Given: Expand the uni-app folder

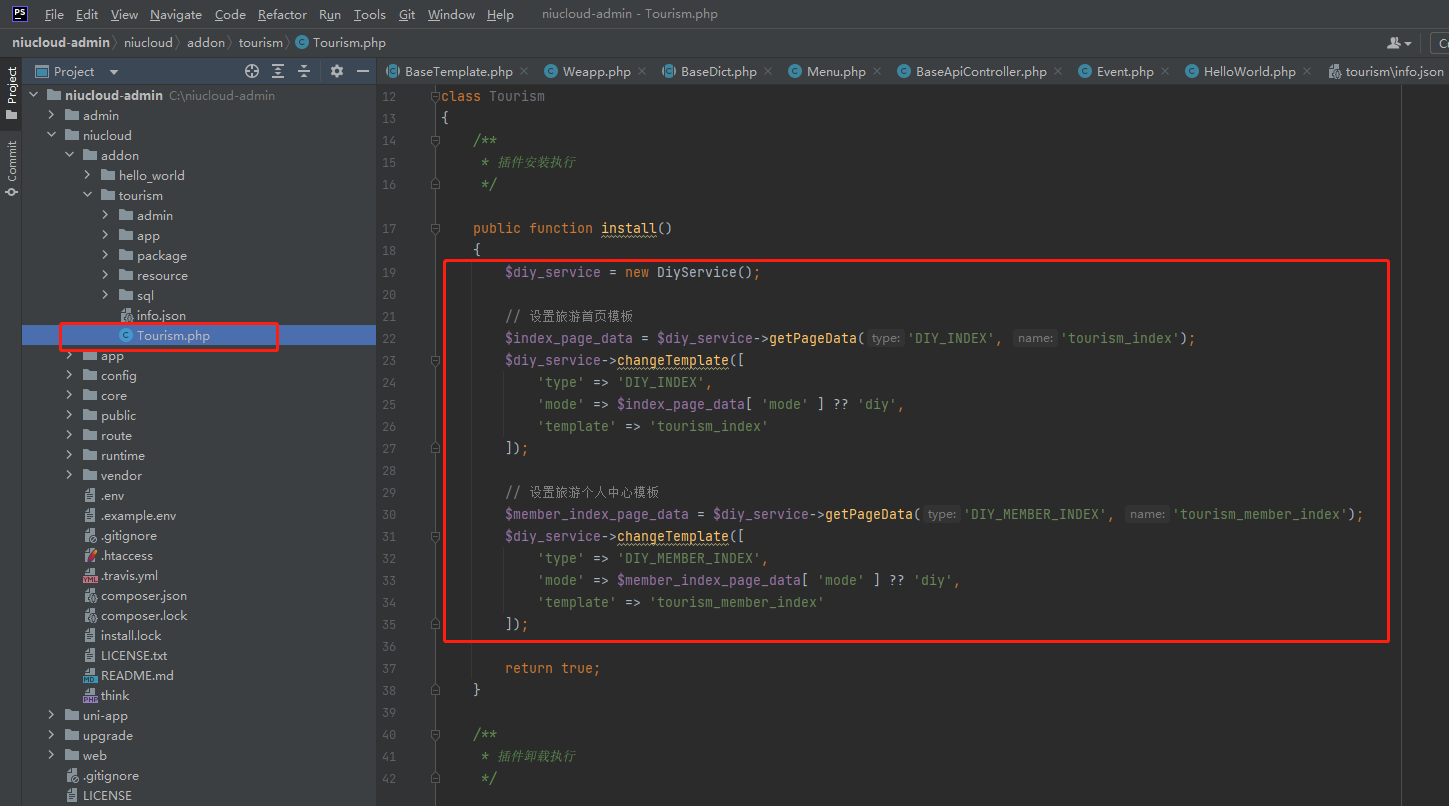Looking at the screenshot, I should (52, 715).
